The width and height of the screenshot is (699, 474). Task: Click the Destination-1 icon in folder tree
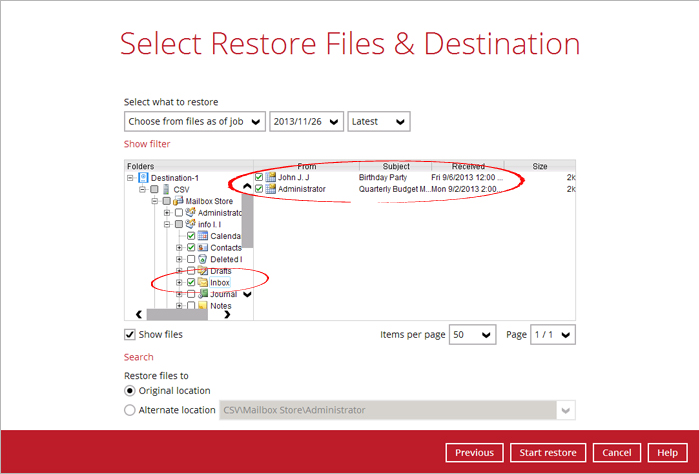143,178
